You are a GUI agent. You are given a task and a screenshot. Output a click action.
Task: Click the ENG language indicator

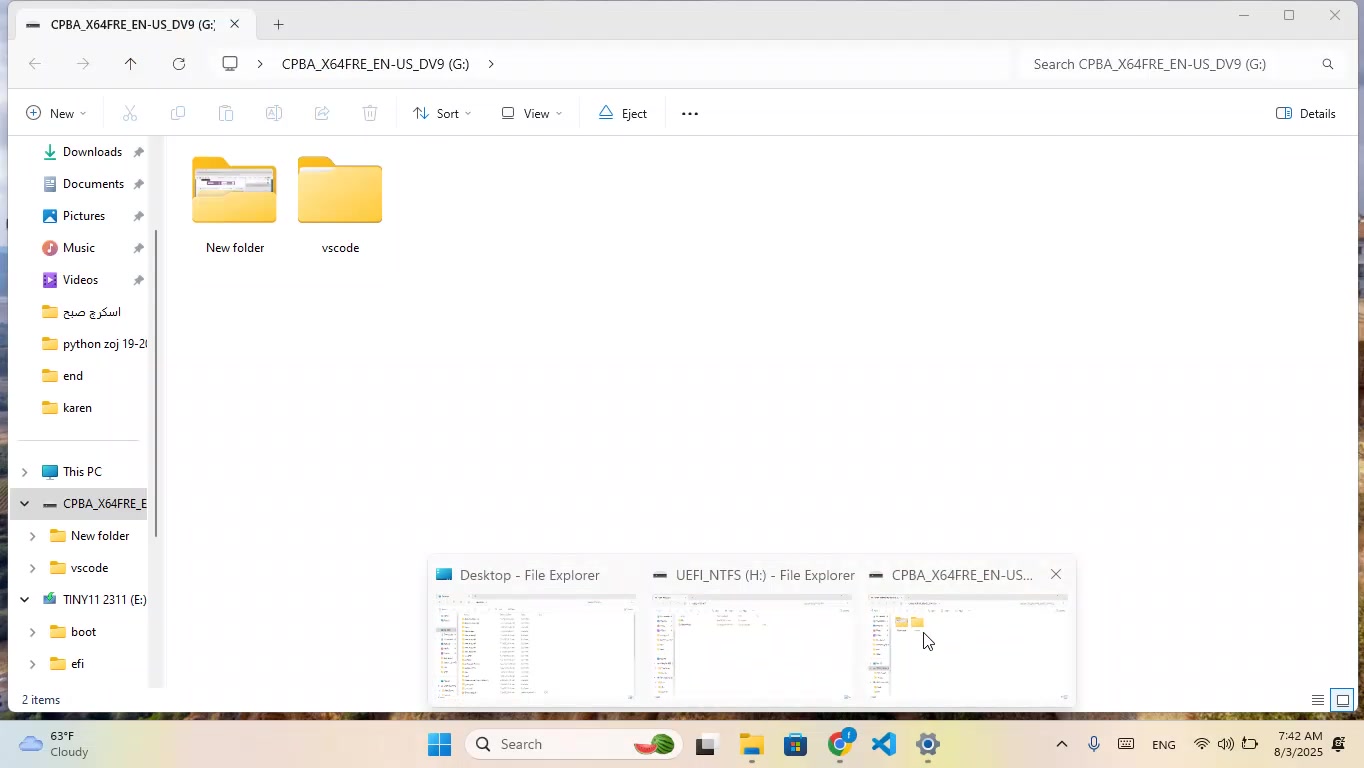pyautogui.click(x=1164, y=745)
